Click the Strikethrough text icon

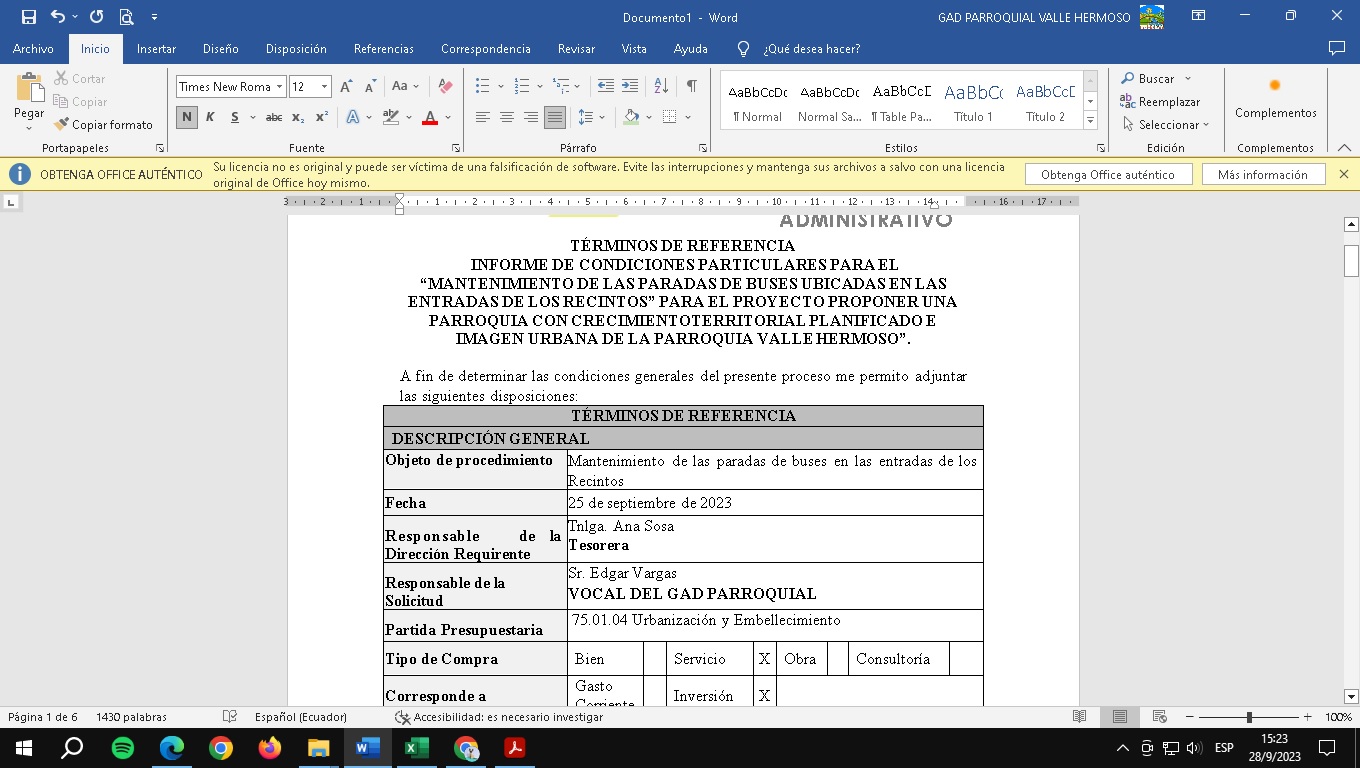point(273,117)
